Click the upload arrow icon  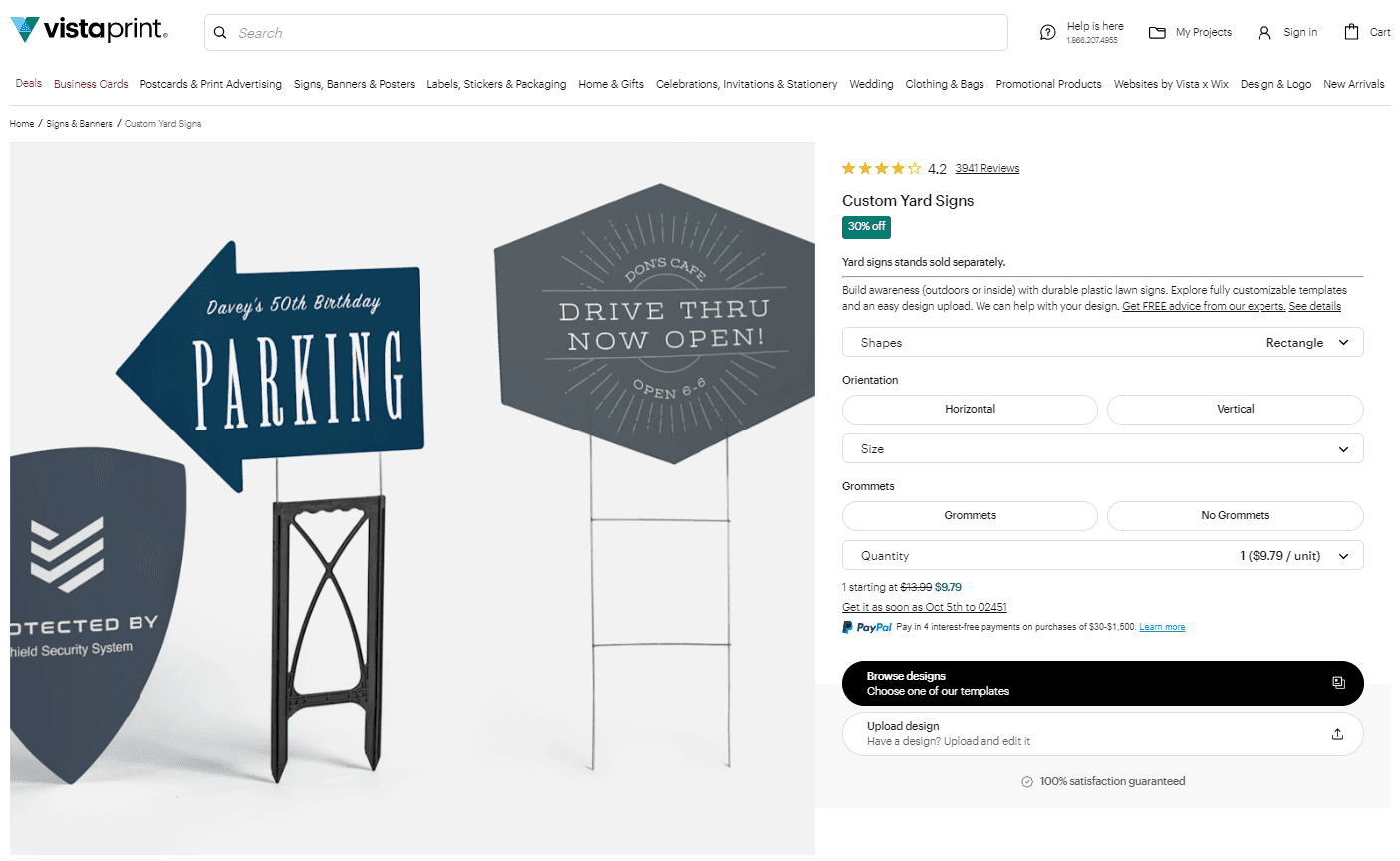pos(1337,734)
